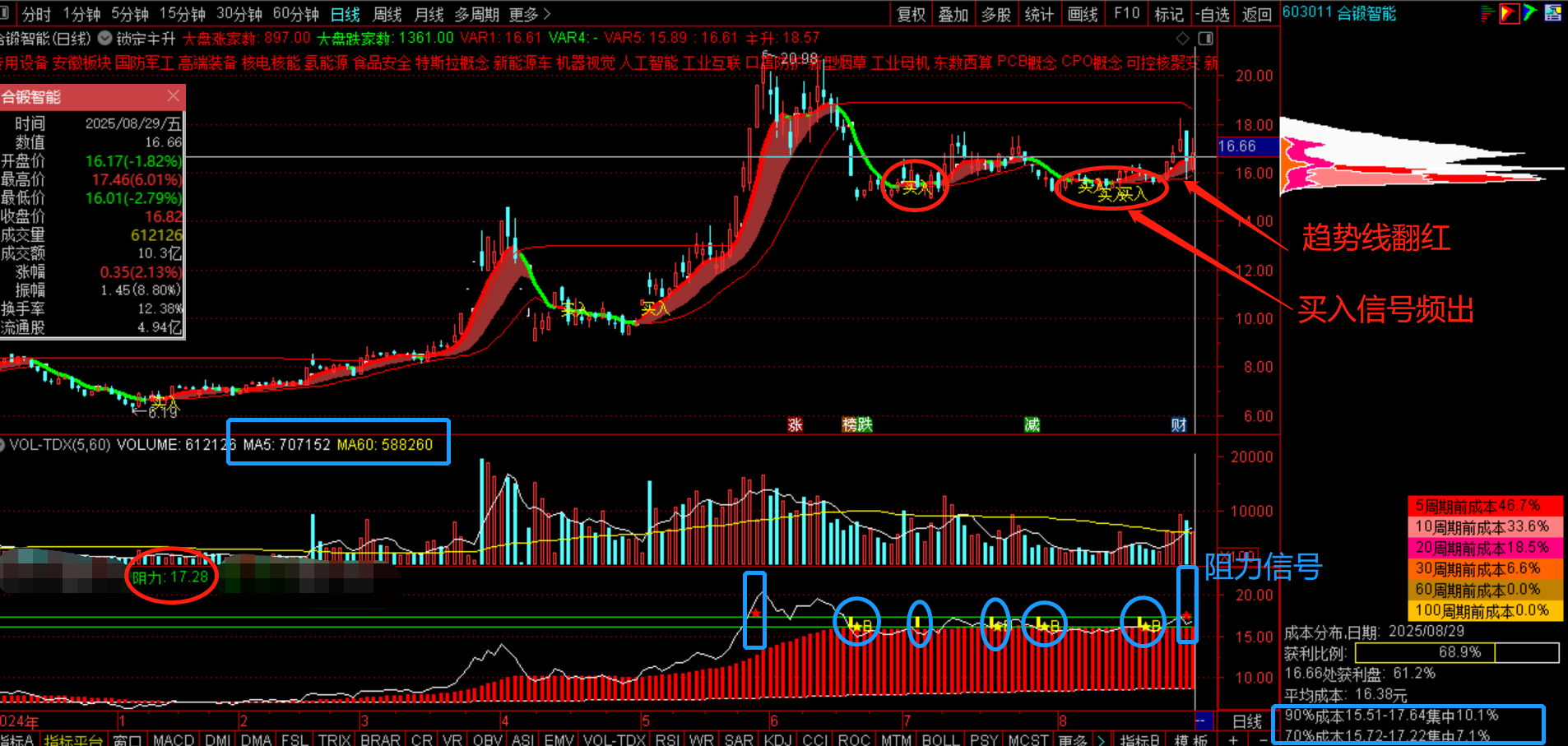Select the WR indicator tab
The image size is (1568, 746).
[x=702, y=739]
